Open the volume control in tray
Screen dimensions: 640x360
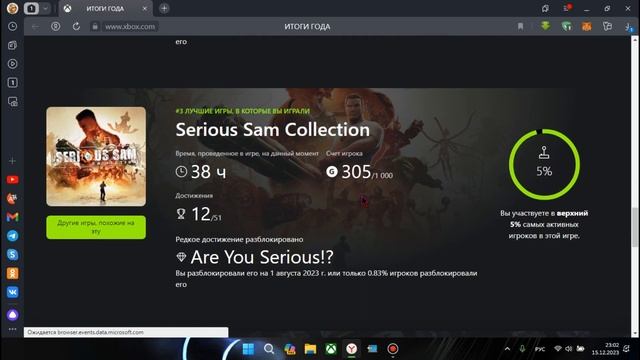(x=569, y=349)
